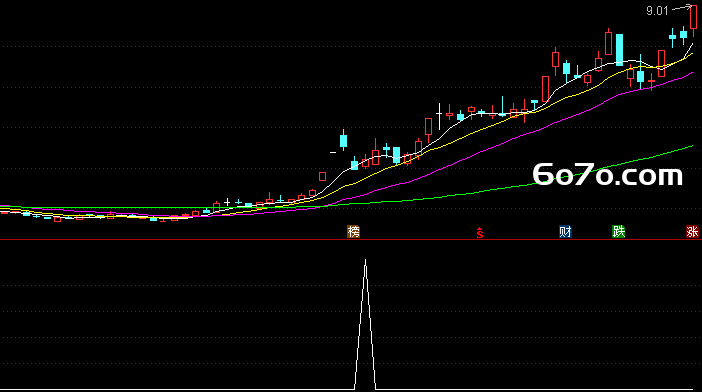This screenshot has height=392, width=702.
Task: Click the red divider between chart panels
Action: (x=351, y=239)
